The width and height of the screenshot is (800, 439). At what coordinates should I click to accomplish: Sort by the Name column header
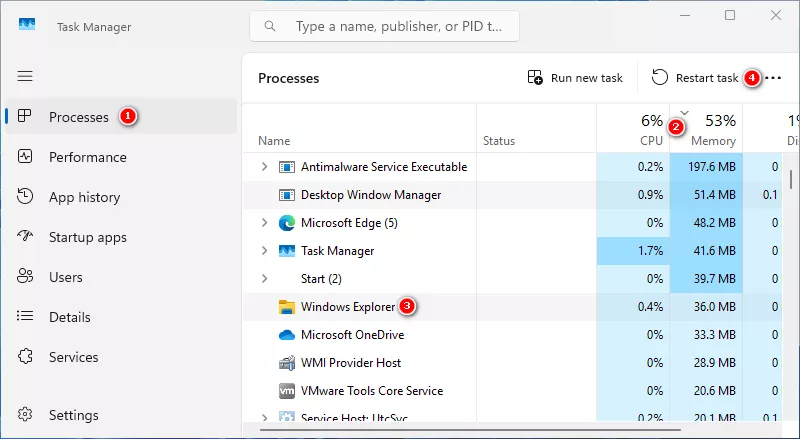[x=359, y=128]
